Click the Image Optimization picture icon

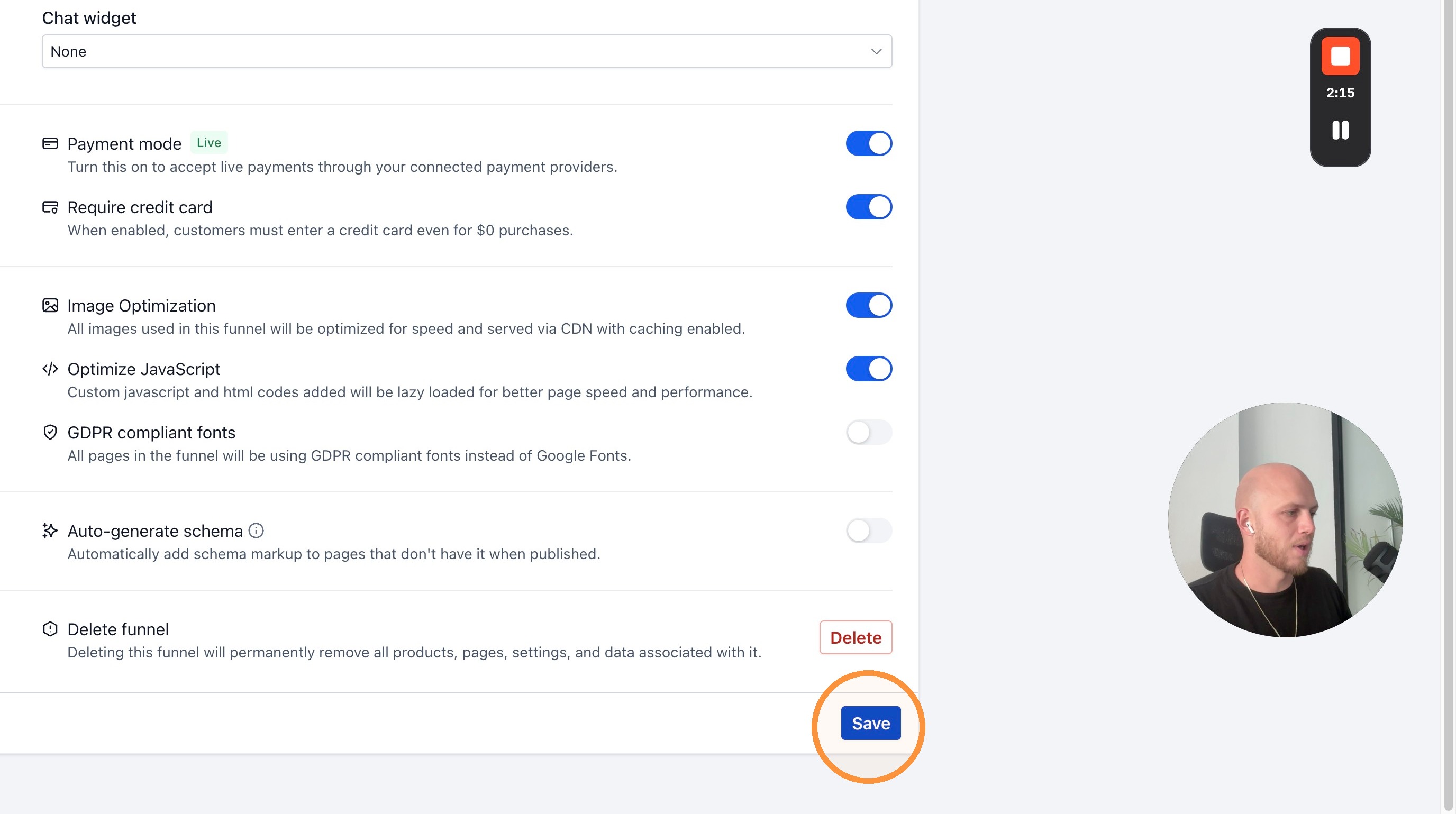[50, 306]
